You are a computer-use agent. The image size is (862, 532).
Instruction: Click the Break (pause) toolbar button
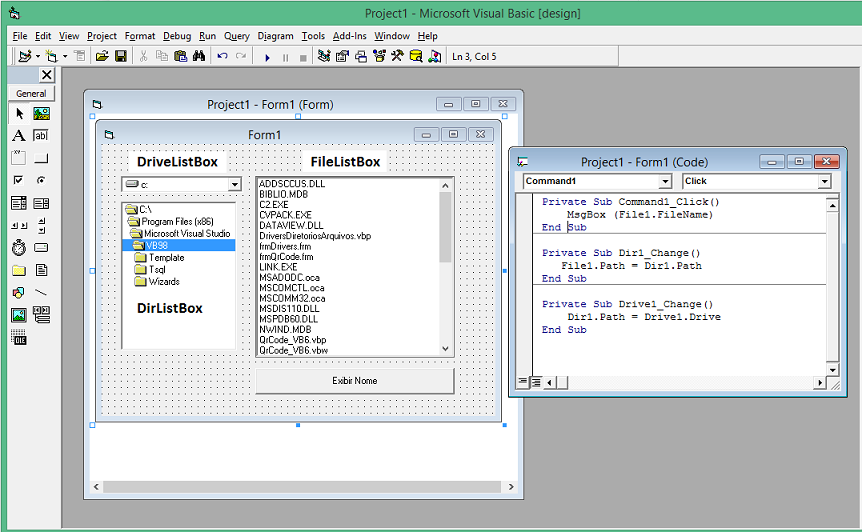285,57
